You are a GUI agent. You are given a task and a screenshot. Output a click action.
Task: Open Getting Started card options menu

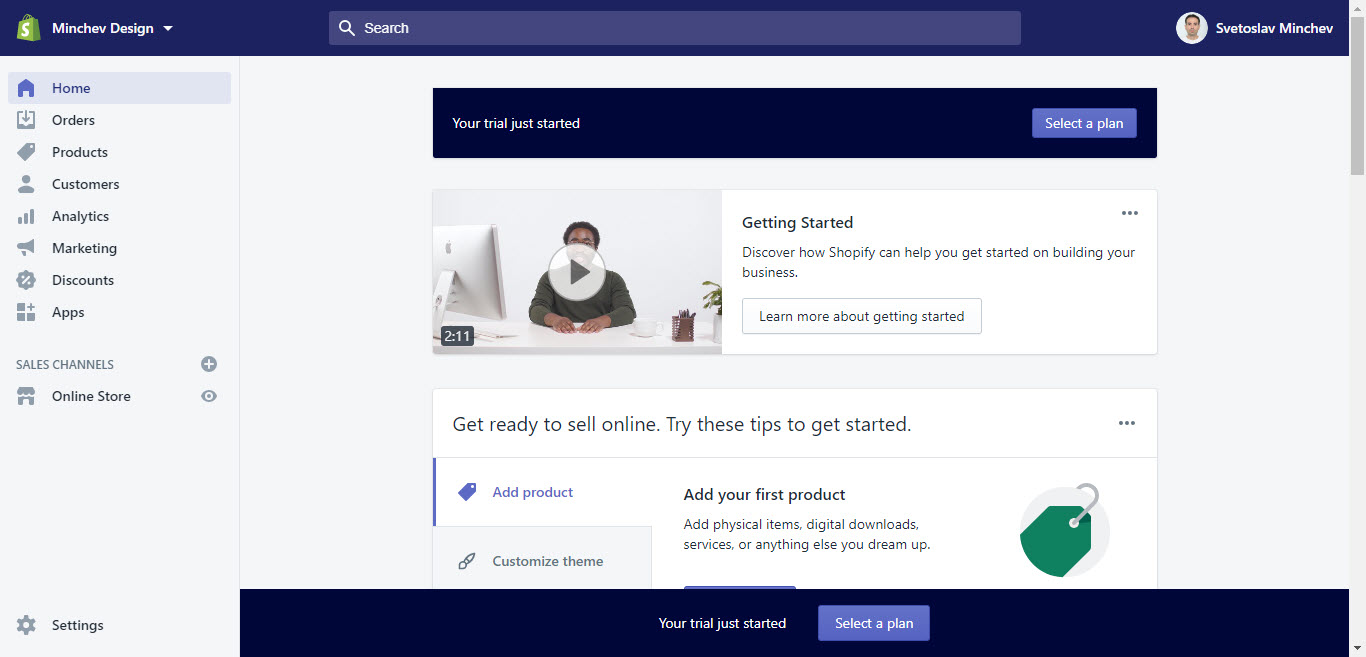tap(1130, 213)
